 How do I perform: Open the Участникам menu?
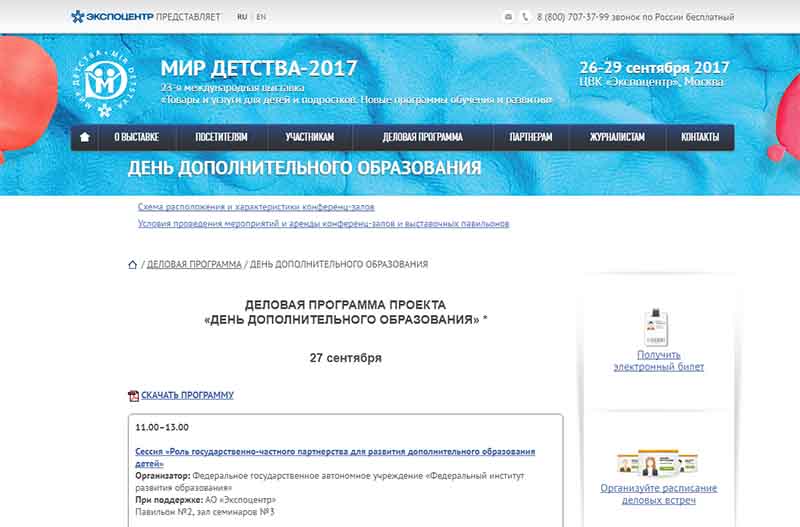tap(310, 137)
